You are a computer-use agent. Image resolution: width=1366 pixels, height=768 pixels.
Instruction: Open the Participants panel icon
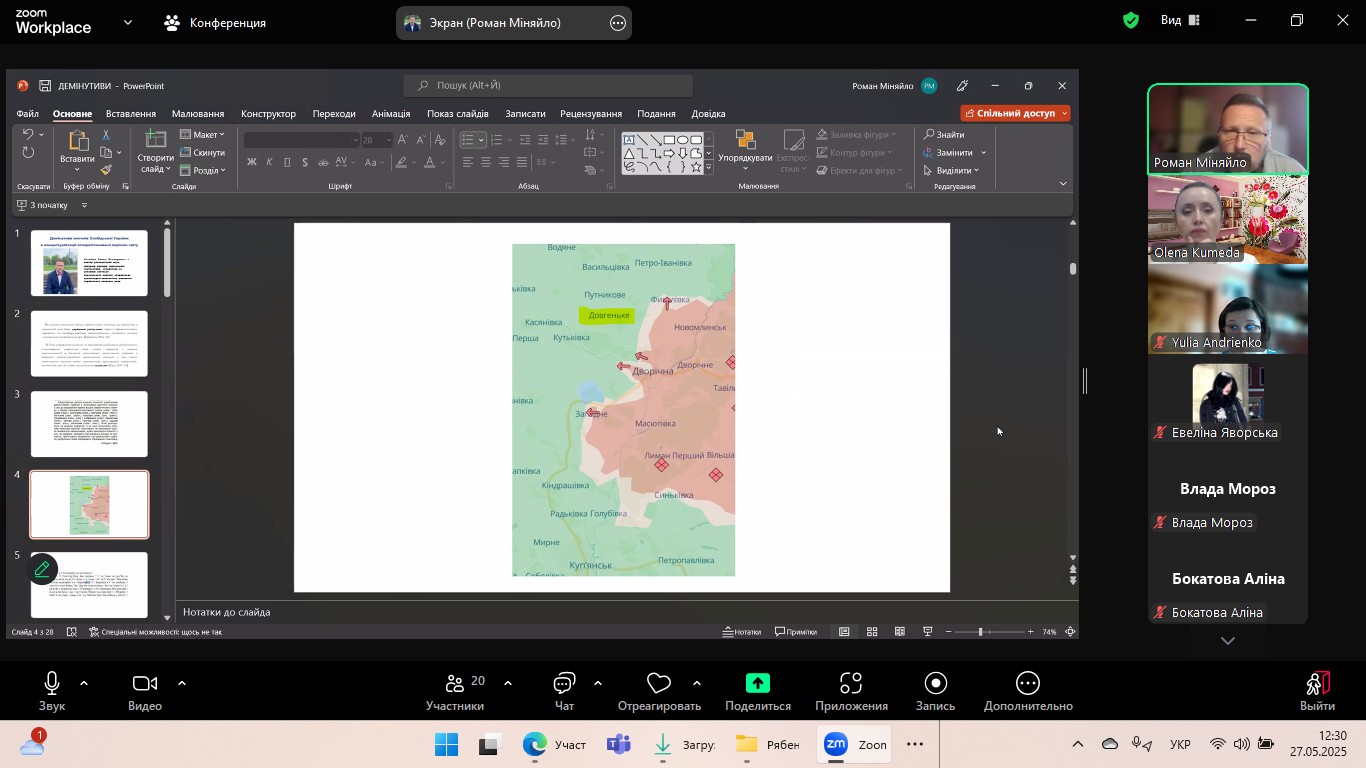[455, 684]
